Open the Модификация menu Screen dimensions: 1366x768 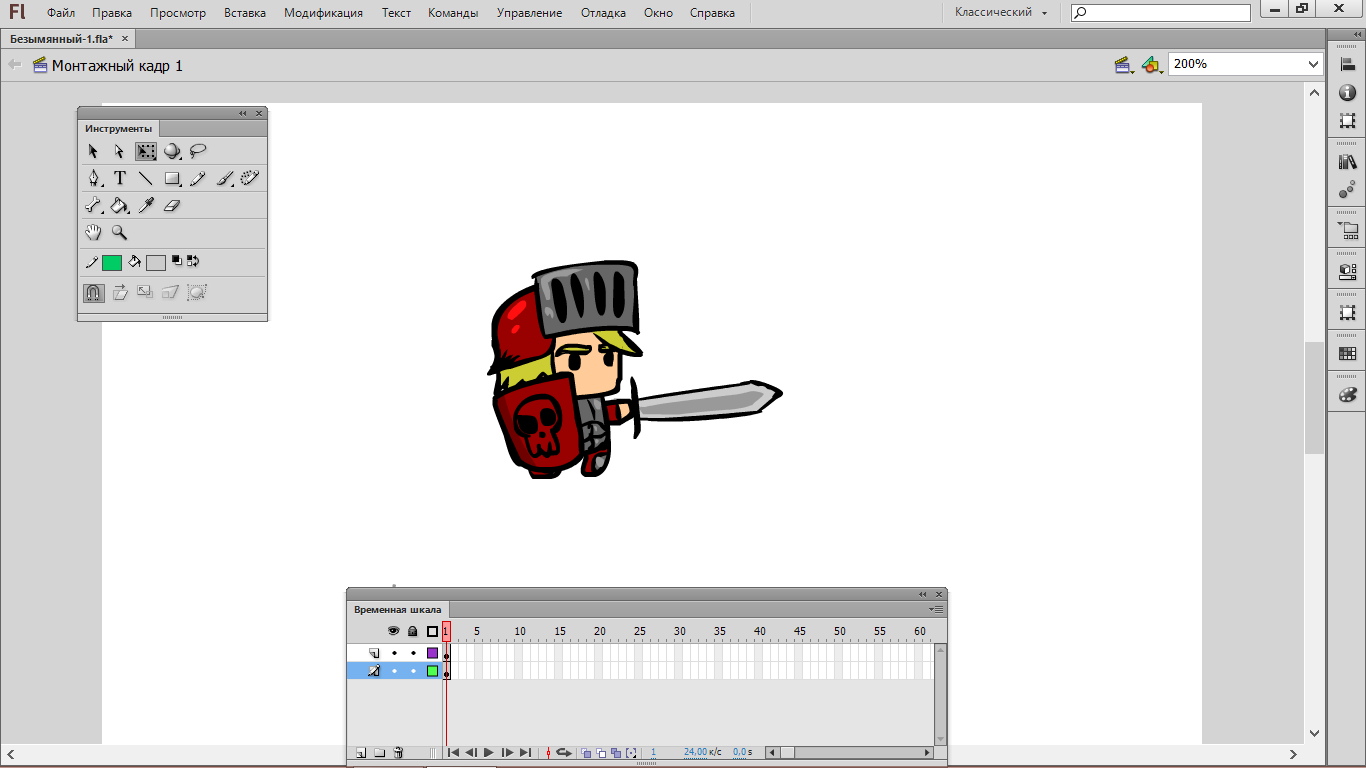tap(323, 13)
